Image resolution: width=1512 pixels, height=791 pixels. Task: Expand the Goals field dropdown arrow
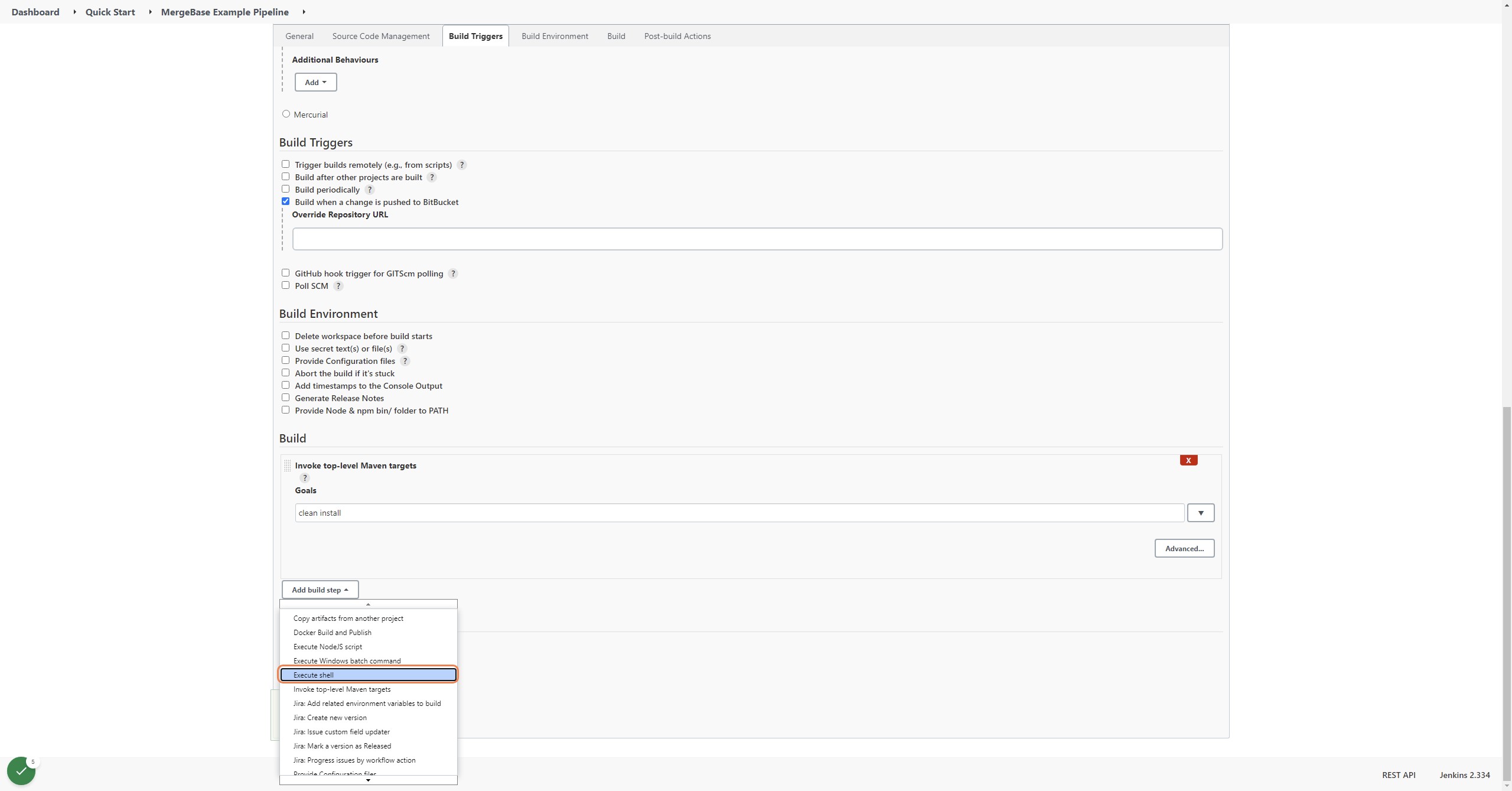coord(1201,513)
